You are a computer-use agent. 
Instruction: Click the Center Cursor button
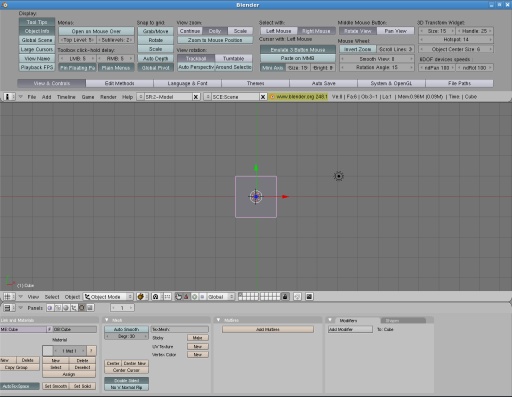tap(126, 370)
